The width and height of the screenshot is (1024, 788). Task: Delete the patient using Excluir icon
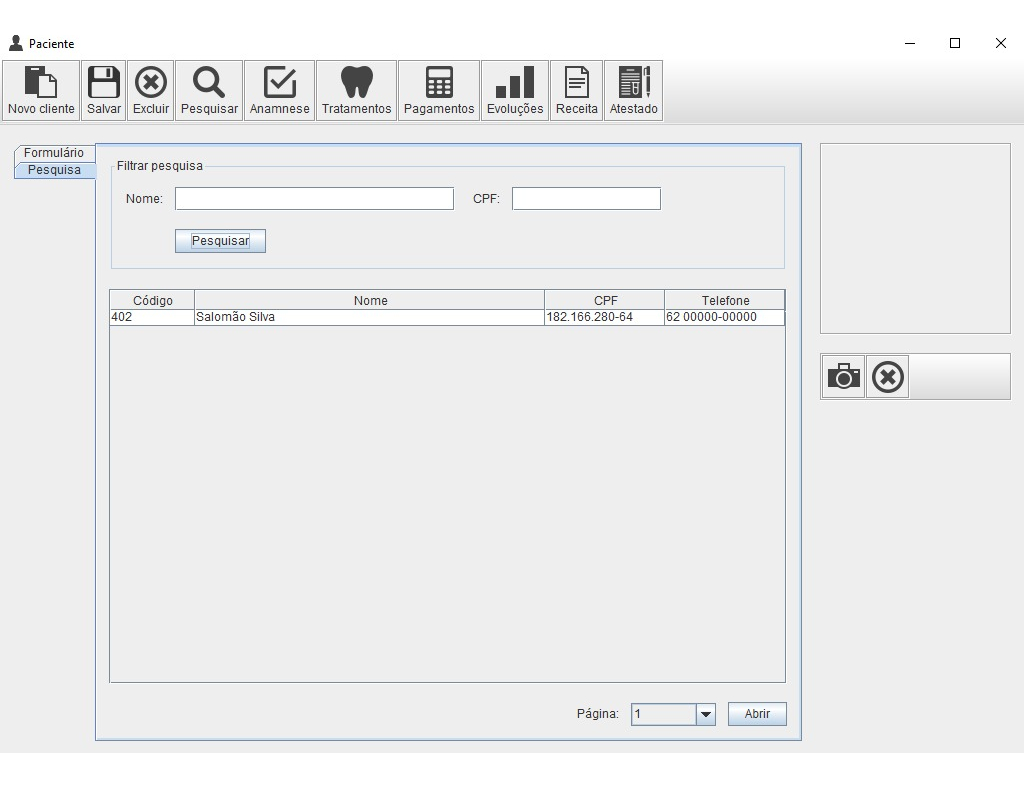click(151, 91)
